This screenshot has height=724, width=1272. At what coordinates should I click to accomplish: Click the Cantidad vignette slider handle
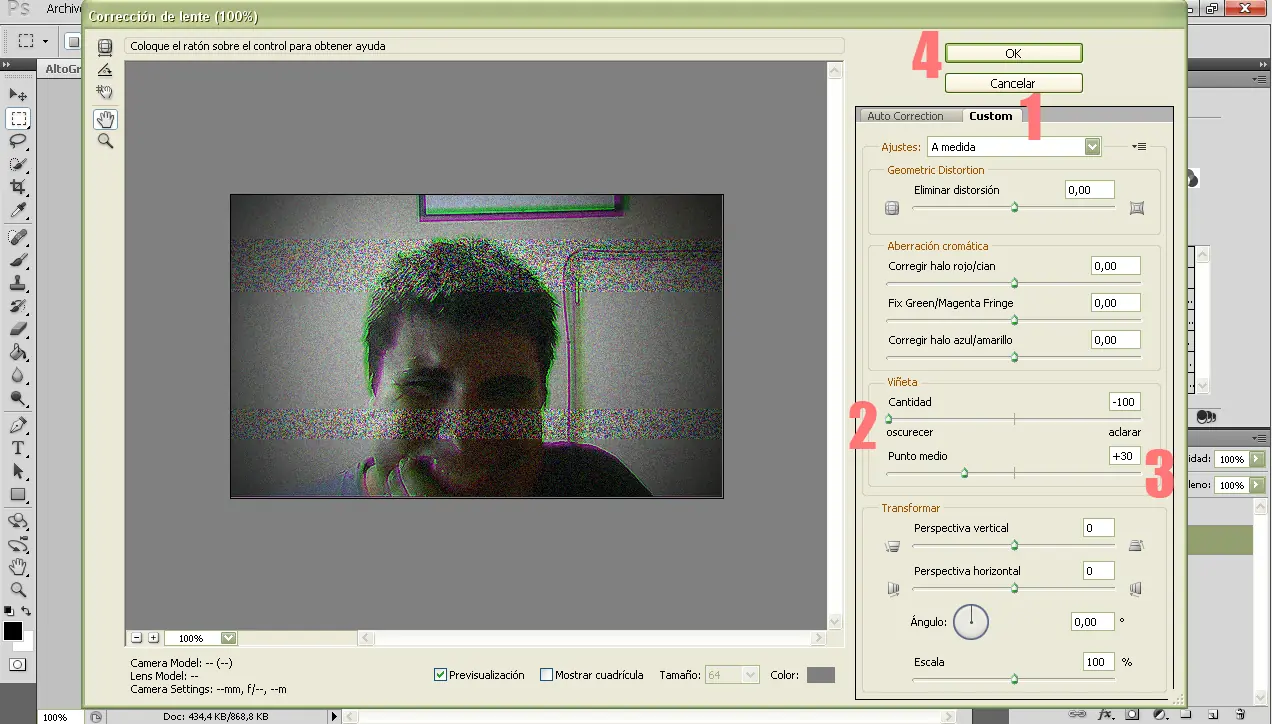(x=888, y=420)
